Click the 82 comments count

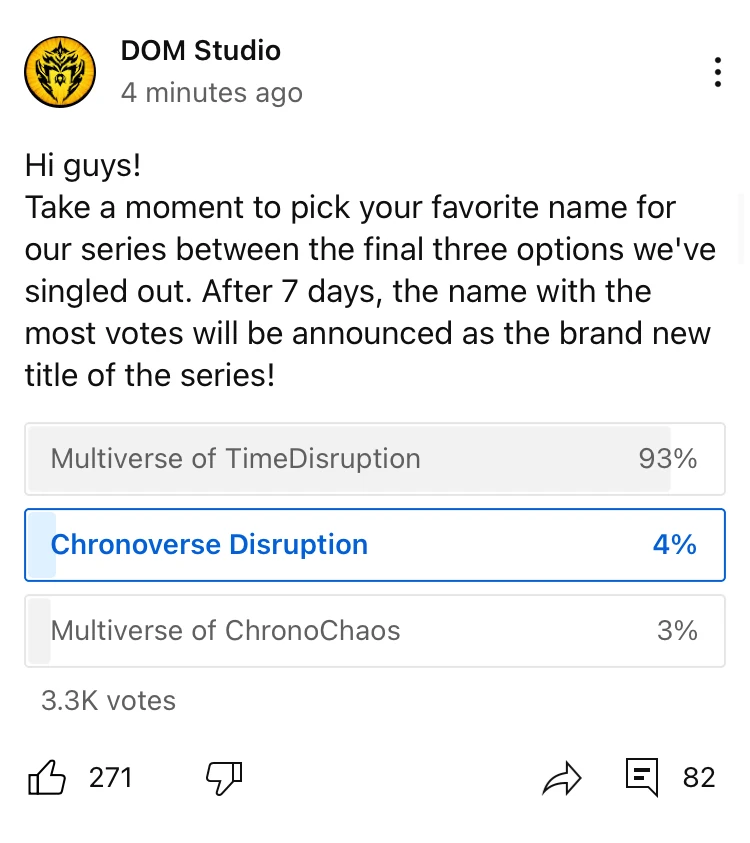tap(699, 777)
